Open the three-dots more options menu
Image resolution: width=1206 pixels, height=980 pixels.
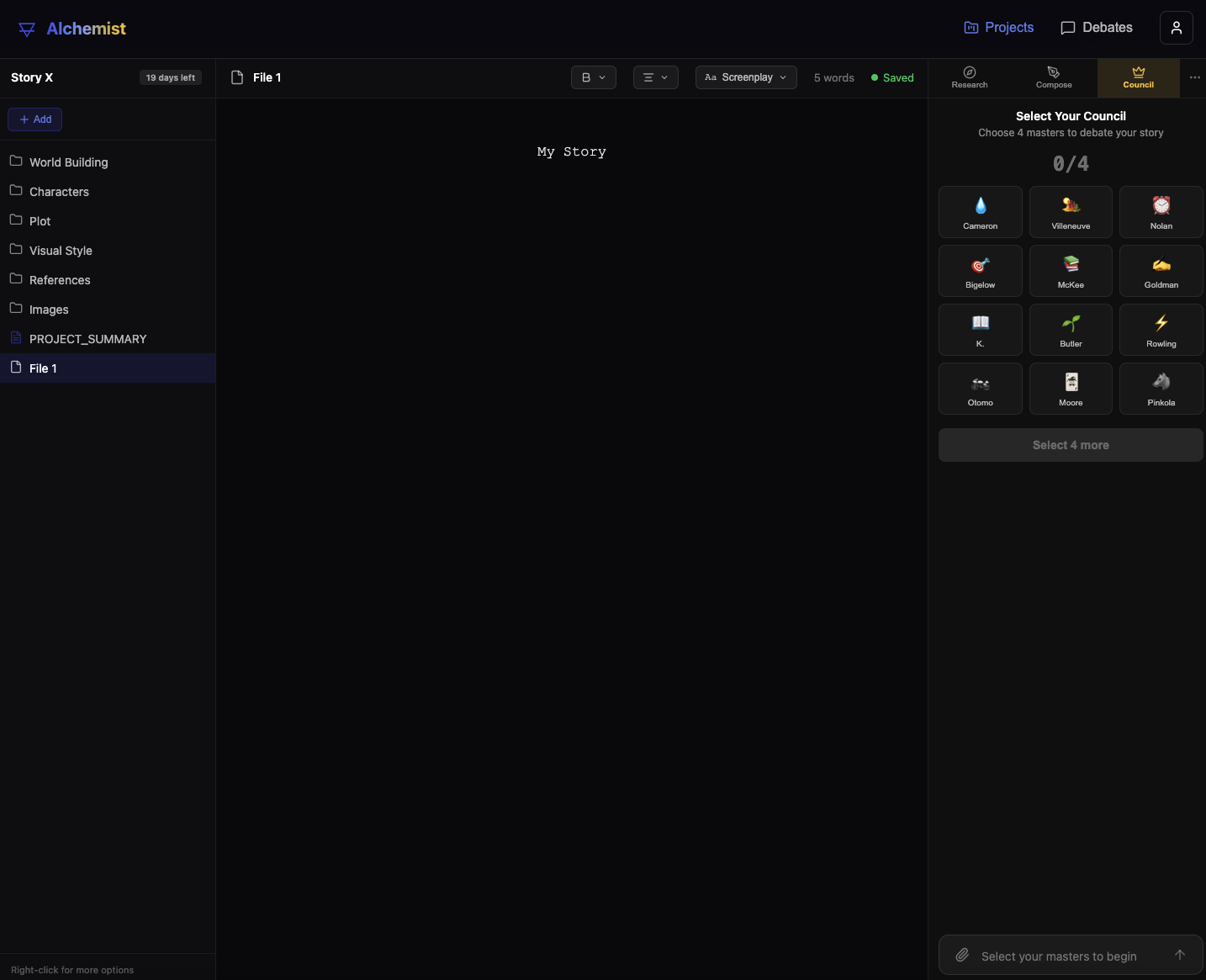[1194, 77]
